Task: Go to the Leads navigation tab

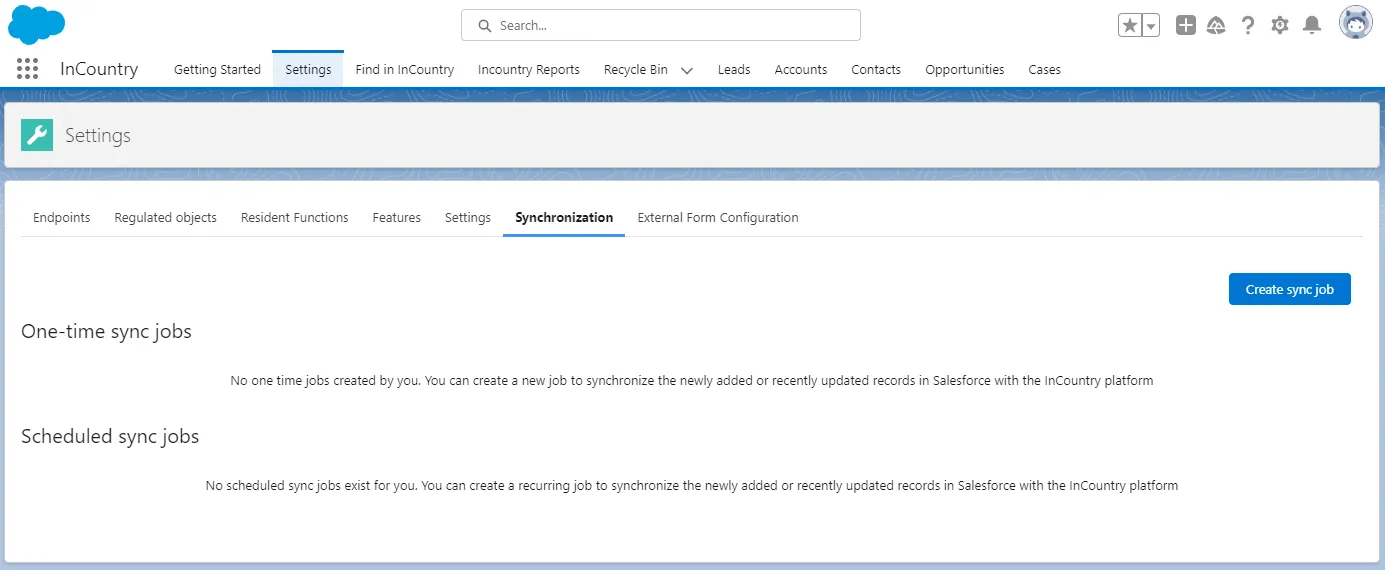Action: [x=734, y=69]
